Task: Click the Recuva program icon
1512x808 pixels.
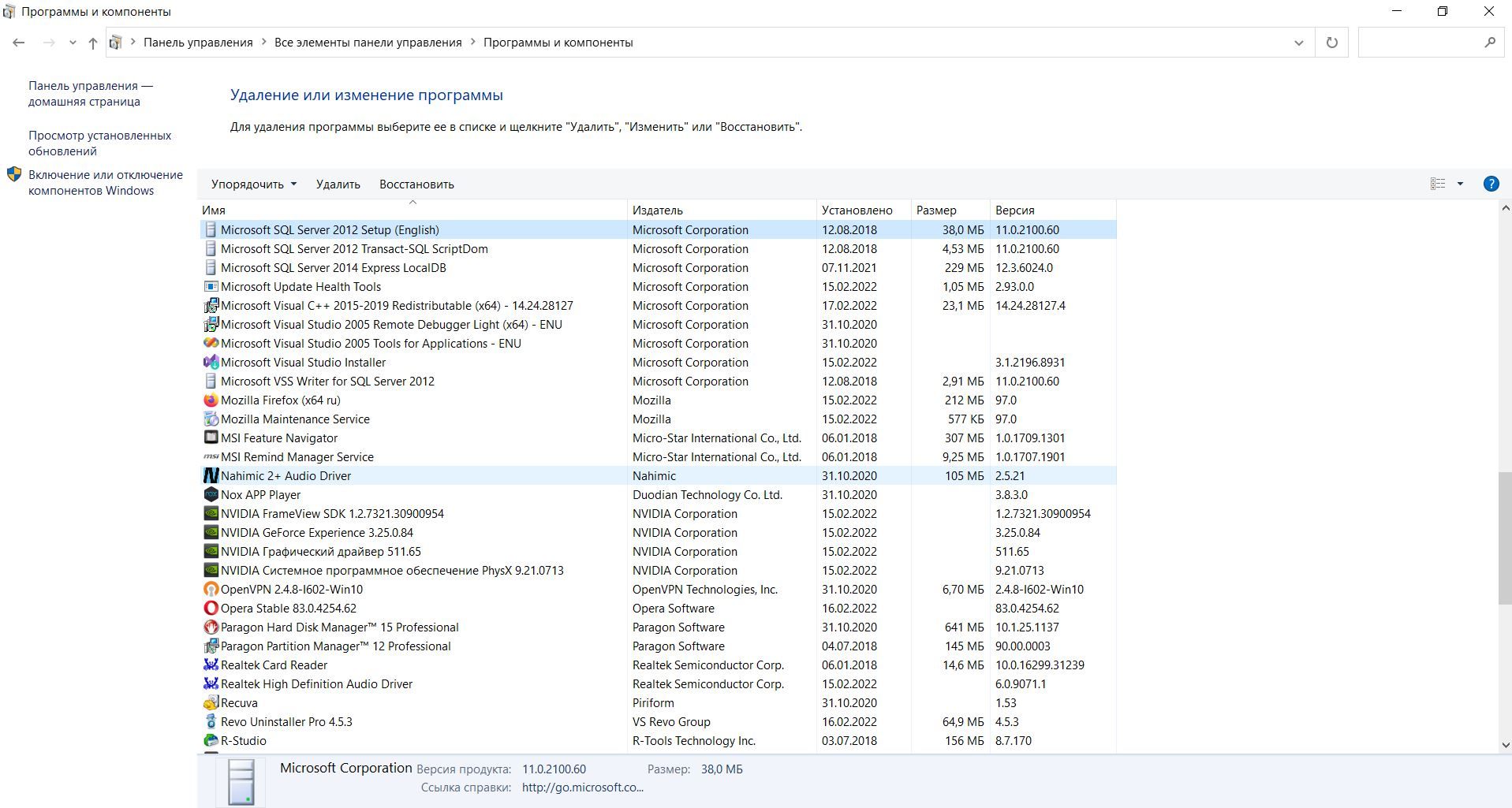Action: [x=211, y=703]
